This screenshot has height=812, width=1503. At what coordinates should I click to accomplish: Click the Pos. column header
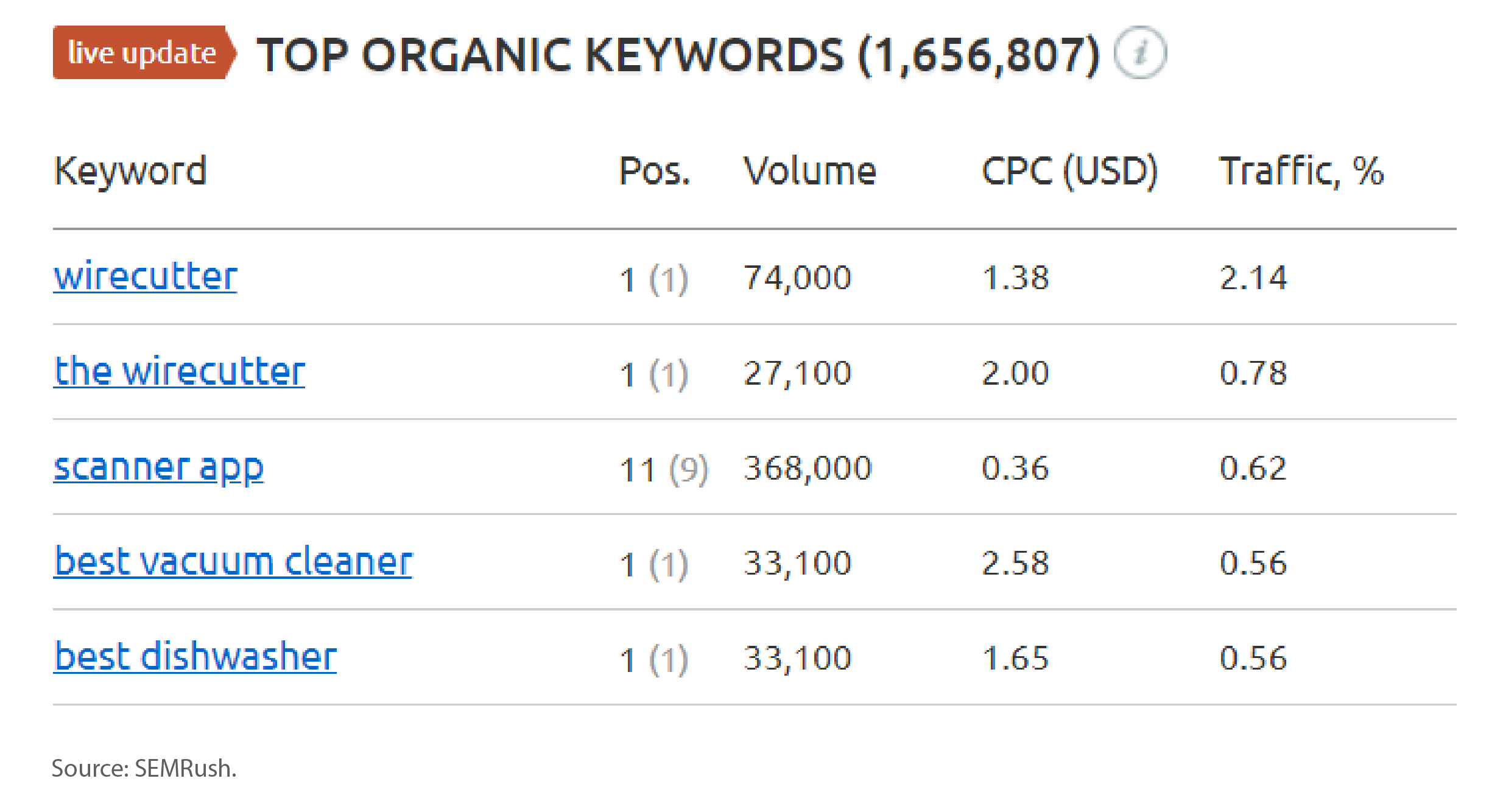(654, 170)
